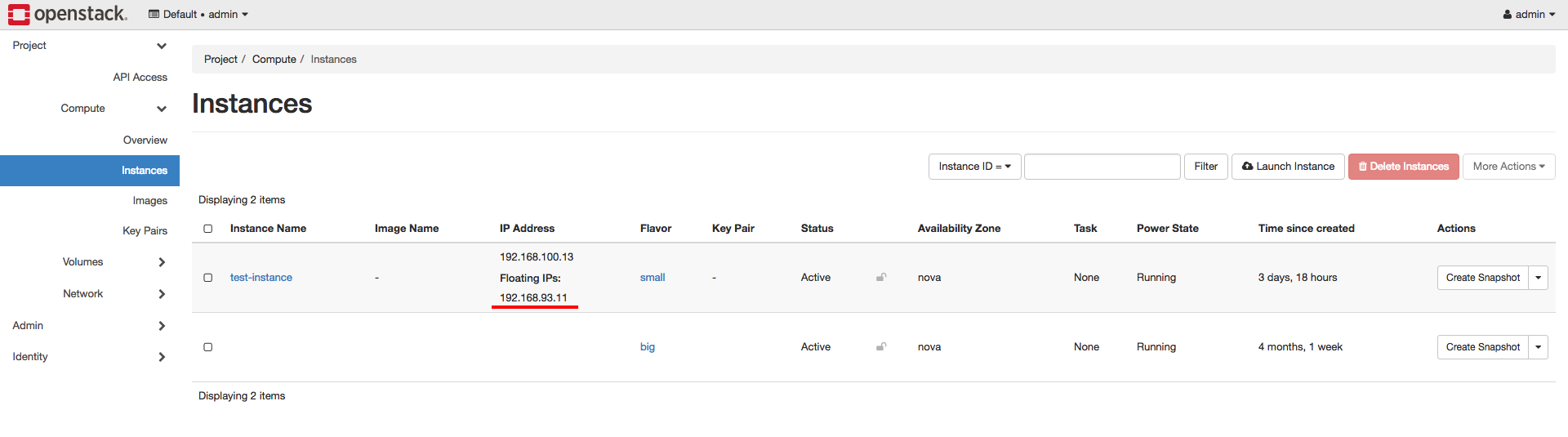Click Compute breadcrumb link
This screenshot has height=437, width=1568.
pos(274,60)
